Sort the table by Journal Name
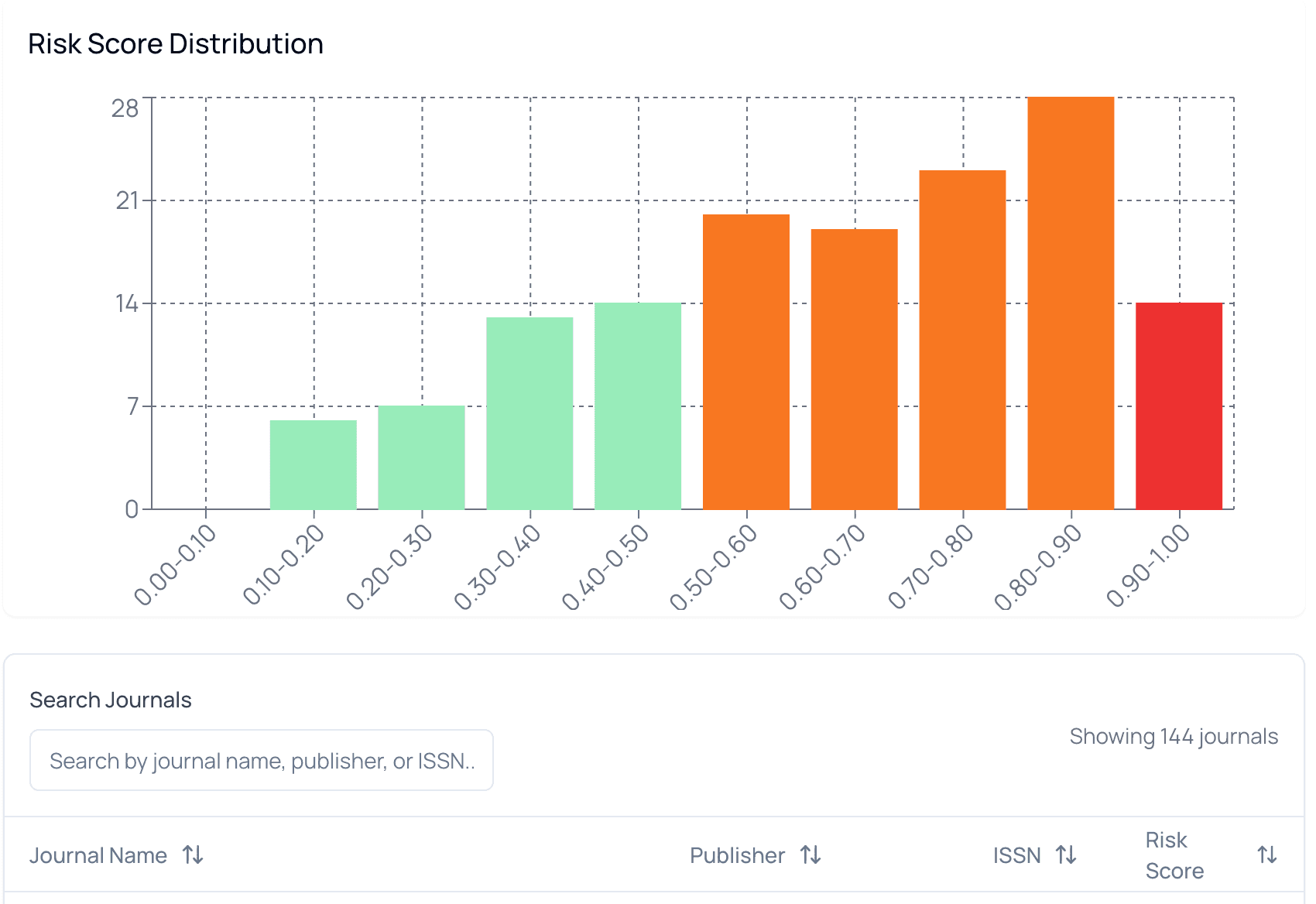Viewport: 1316px width, 904px height. 194,855
